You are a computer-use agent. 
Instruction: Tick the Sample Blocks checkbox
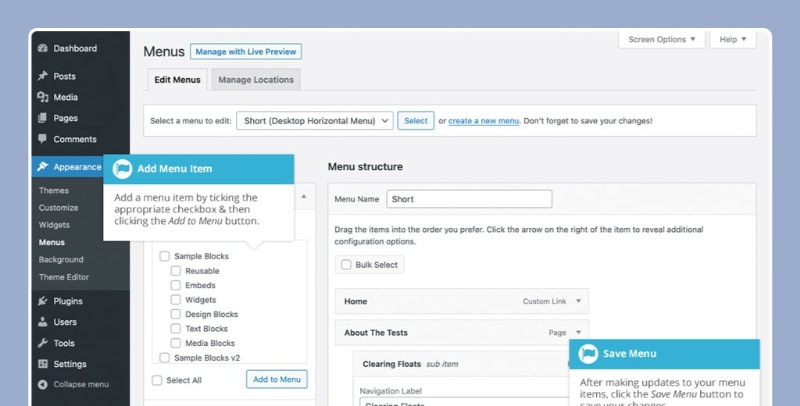[x=164, y=257]
